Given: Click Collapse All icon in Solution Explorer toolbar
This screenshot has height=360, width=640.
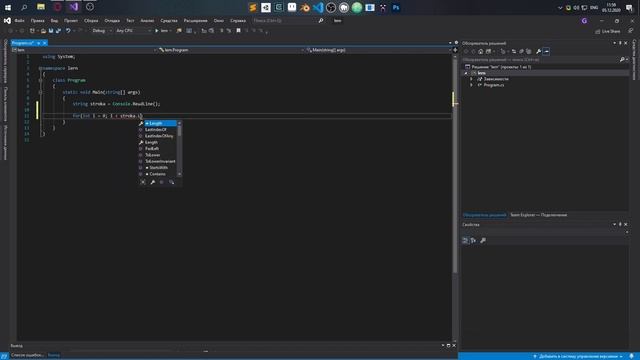Looking at the screenshot, I should pyautogui.click(x=521, y=51).
